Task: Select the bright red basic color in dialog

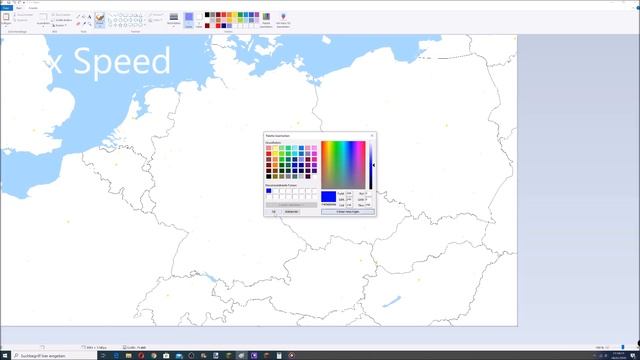Action: coord(269,154)
